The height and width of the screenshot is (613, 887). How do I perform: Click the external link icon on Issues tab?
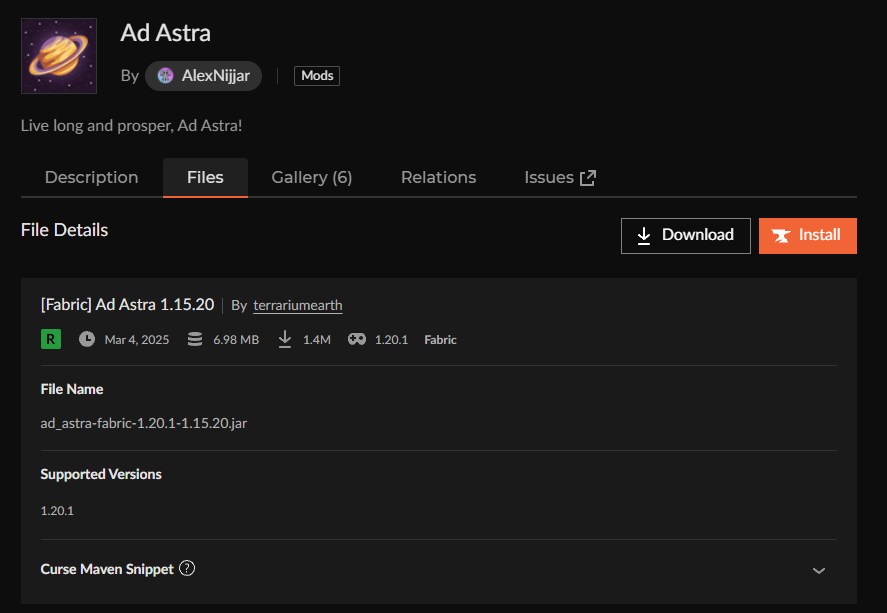point(587,176)
